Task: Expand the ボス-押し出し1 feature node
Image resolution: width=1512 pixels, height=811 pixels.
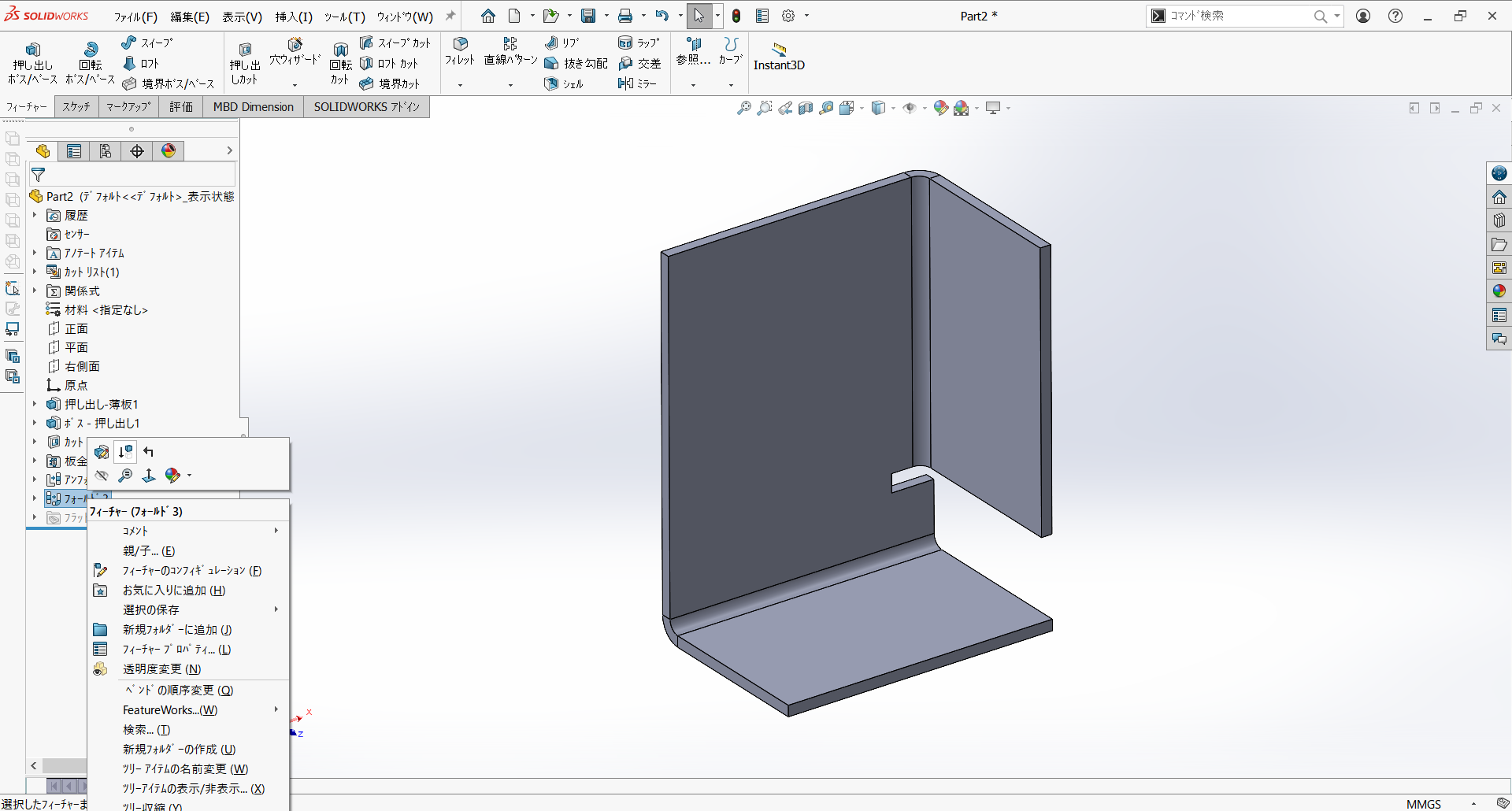Action: (35, 423)
